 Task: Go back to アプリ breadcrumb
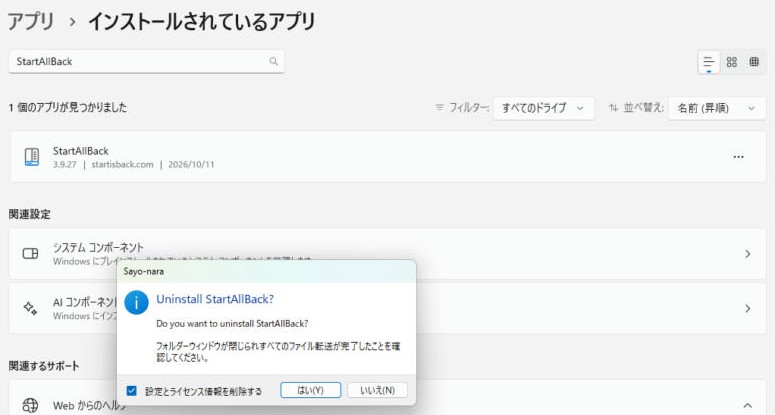(x=31, y=22)
